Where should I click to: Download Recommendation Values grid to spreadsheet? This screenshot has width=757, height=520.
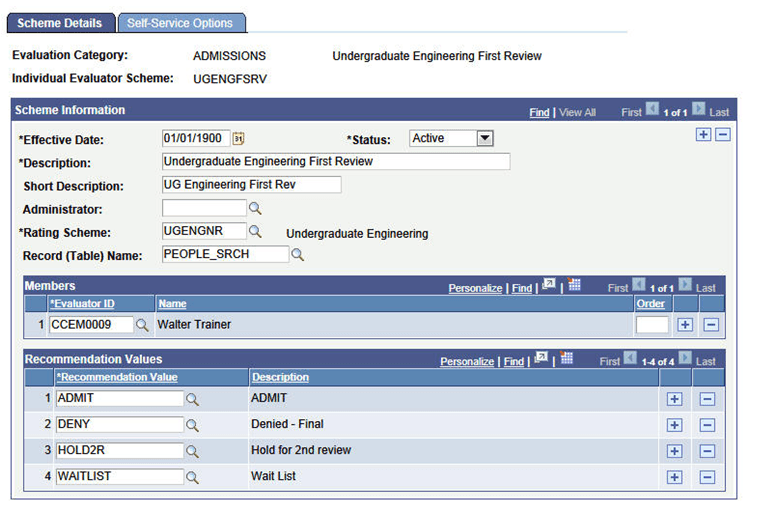pyautogui.click(x=566, y=358)
